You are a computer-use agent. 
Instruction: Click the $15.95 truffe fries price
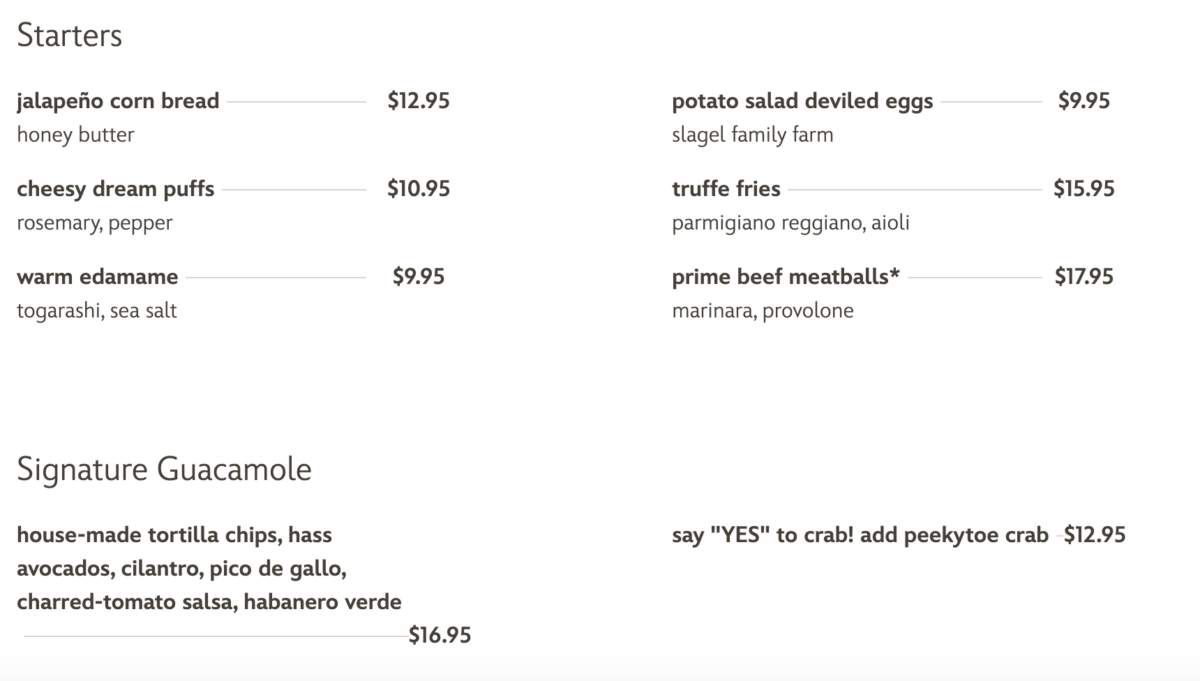[x=1084, y=189]
